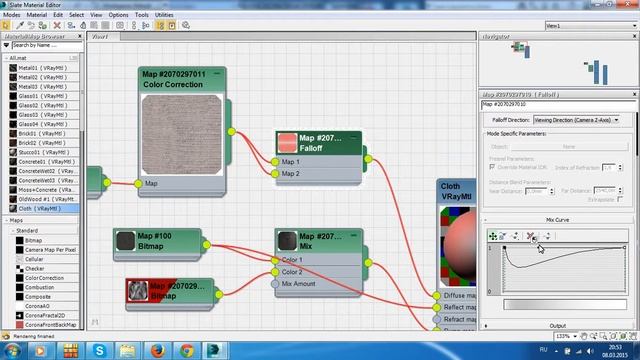Screen dimensions: 640x360
Task: Click the map name field Map #2070297010
Action: 558,105
